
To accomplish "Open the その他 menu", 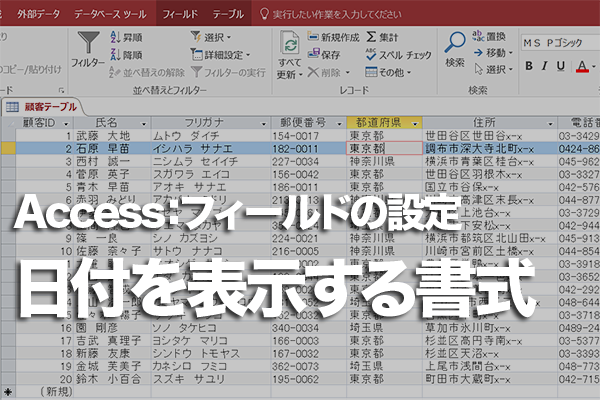I will (x=388, y=72).
